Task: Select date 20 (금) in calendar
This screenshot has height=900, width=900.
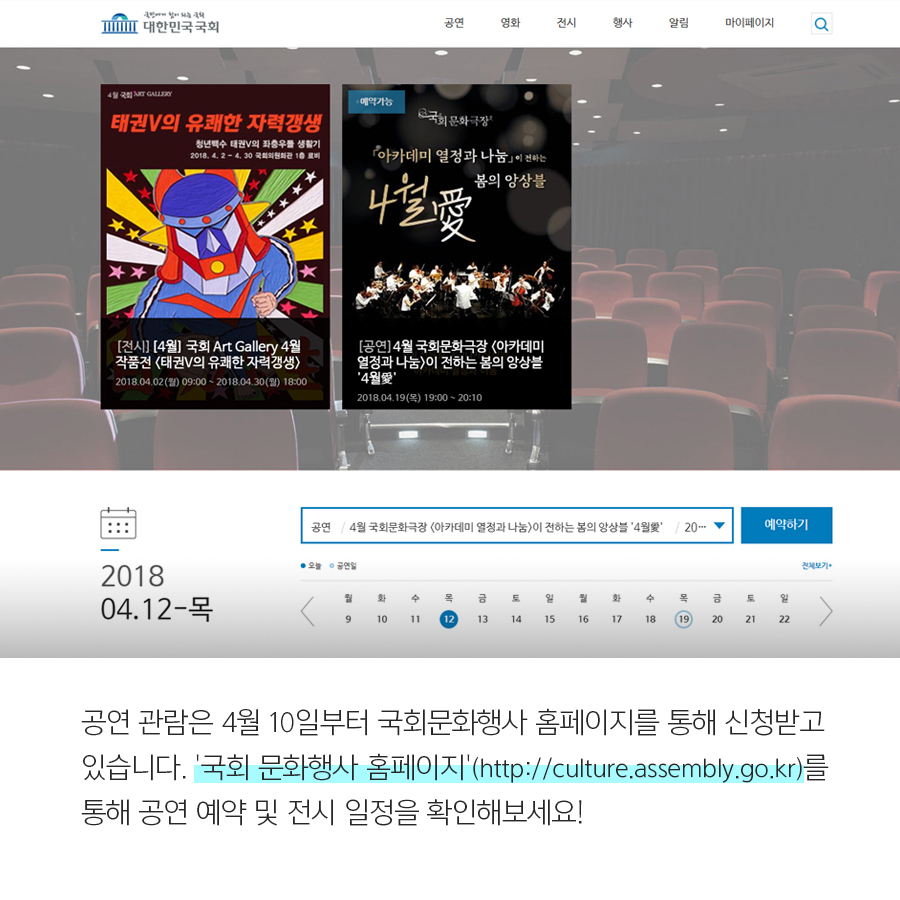Action: [x=717, y=619]
